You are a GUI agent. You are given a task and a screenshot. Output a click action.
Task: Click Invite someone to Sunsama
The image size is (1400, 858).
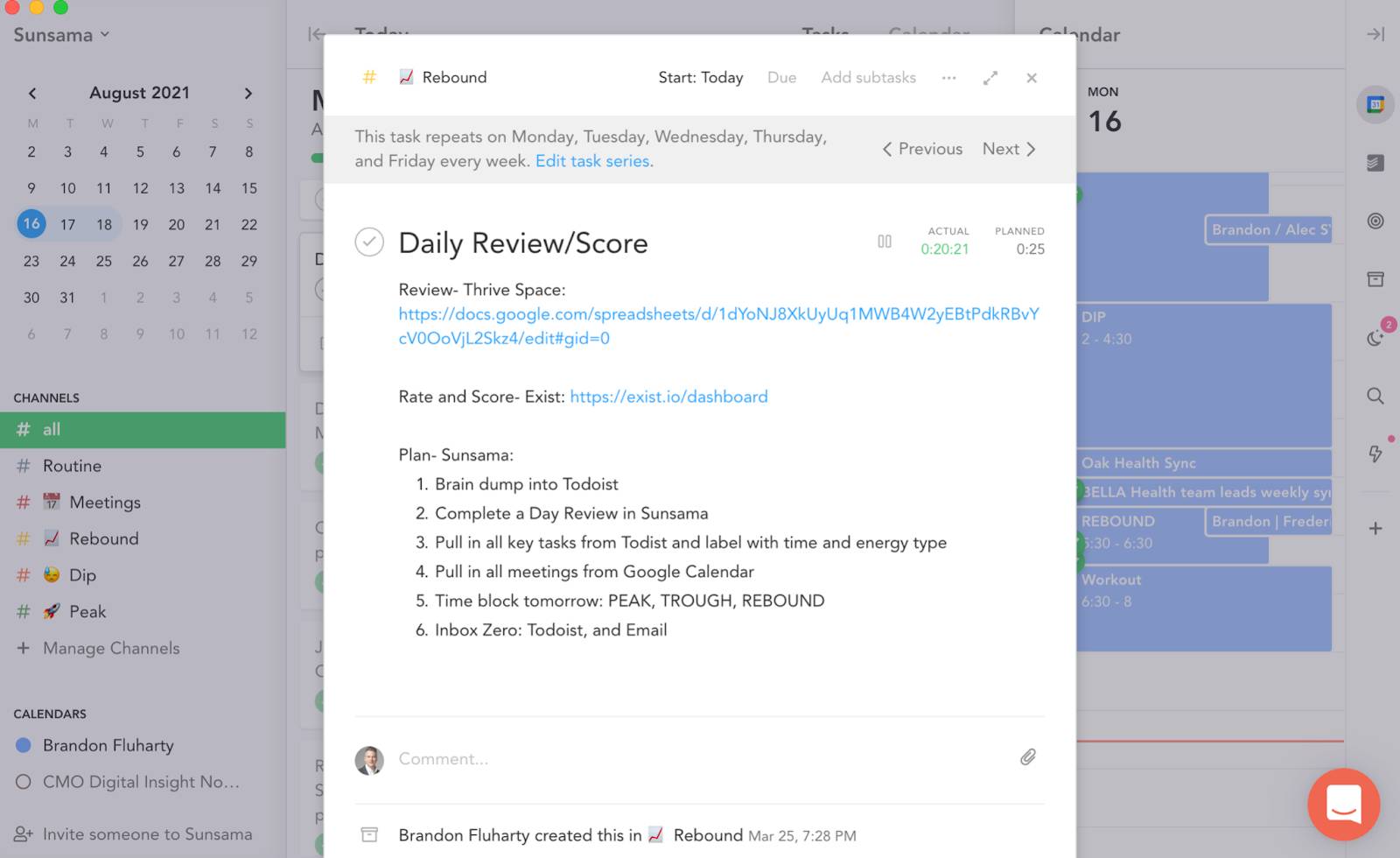[133, 834]
